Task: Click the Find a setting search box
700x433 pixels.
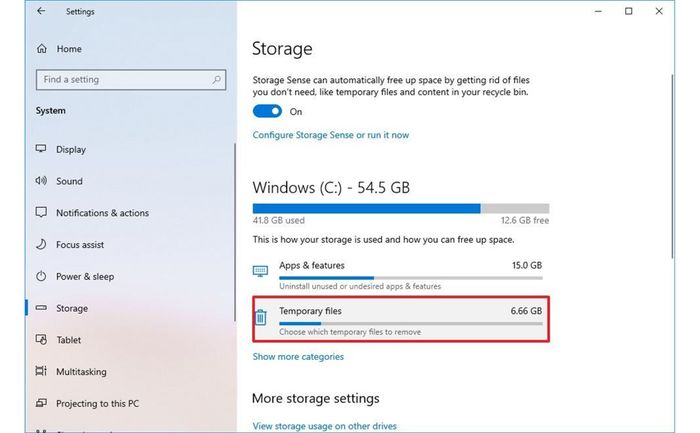Action: (x=131, y=80)
